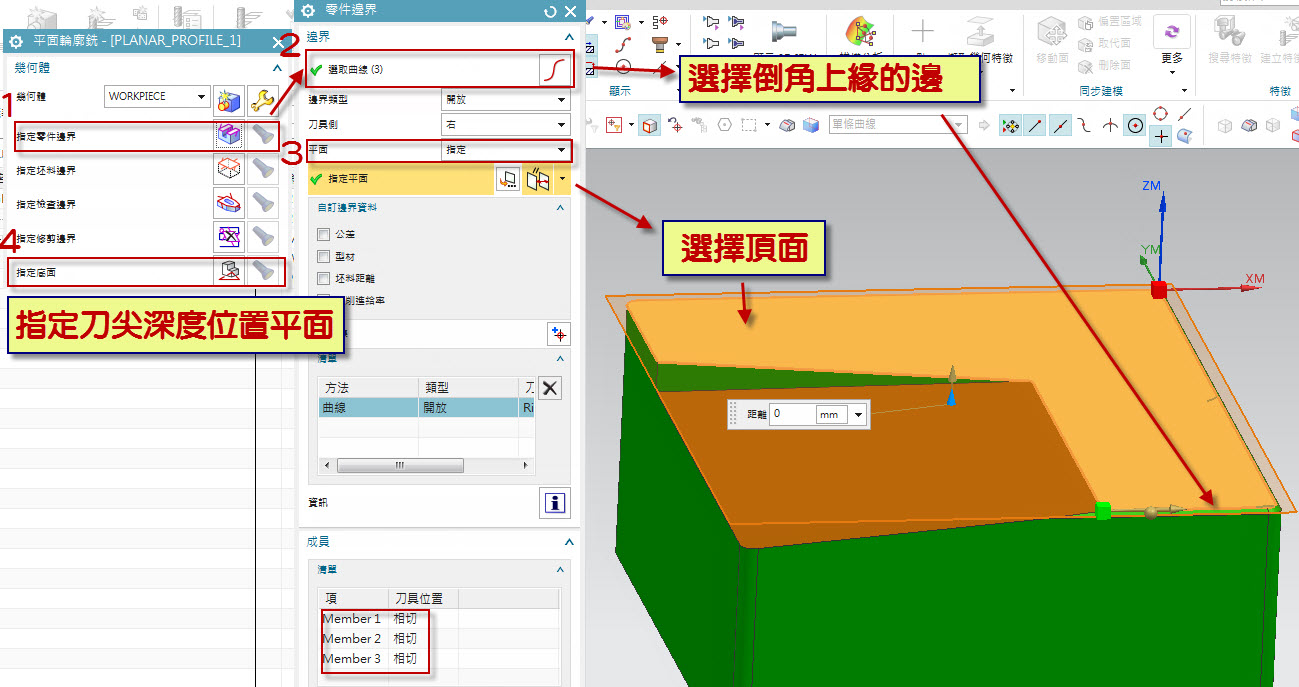This screenshot has width=1299, height=687.
Task: Show 指定零件邊界 with its flashlight icon
Action: point(263,136)
